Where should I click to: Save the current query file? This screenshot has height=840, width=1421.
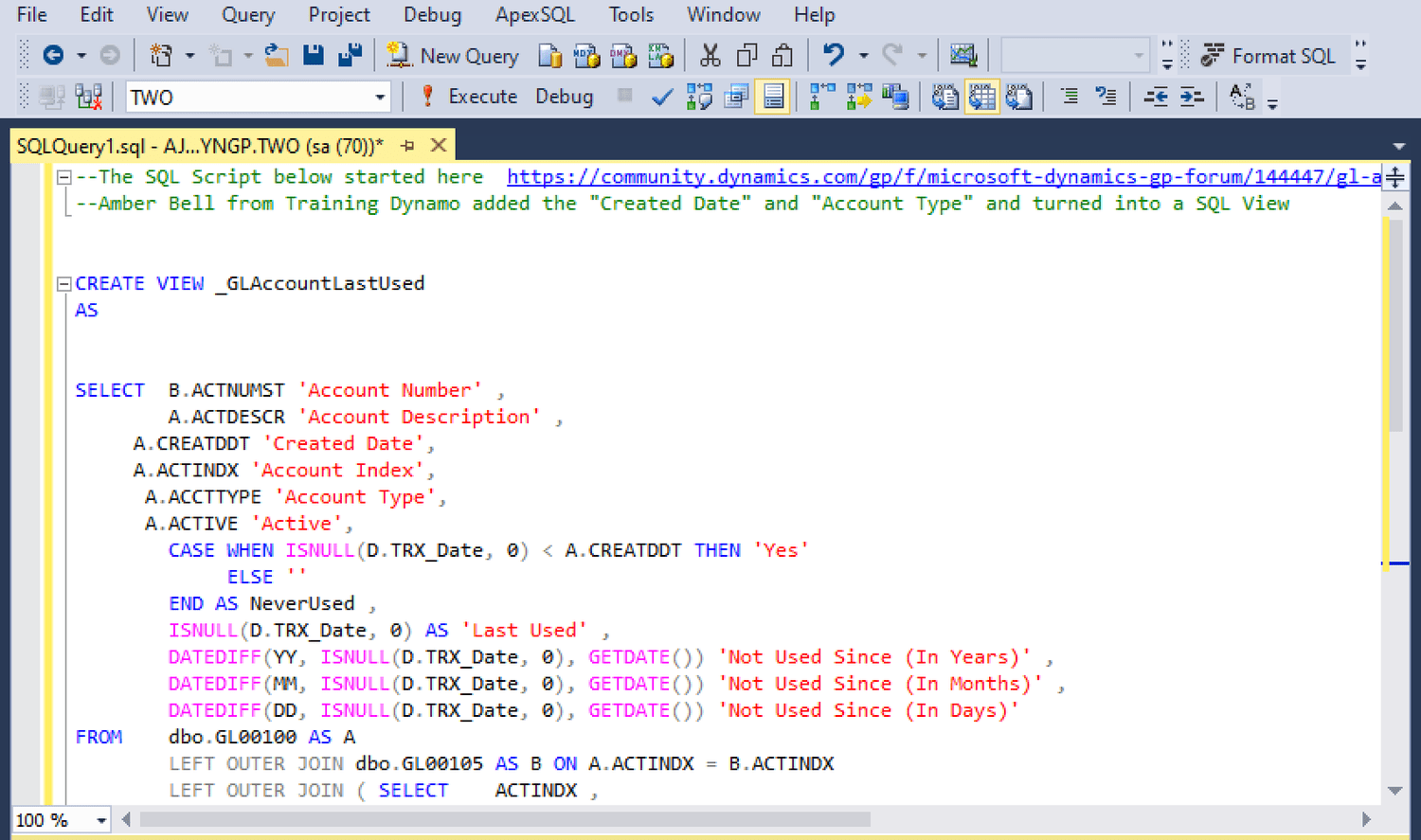313,55
